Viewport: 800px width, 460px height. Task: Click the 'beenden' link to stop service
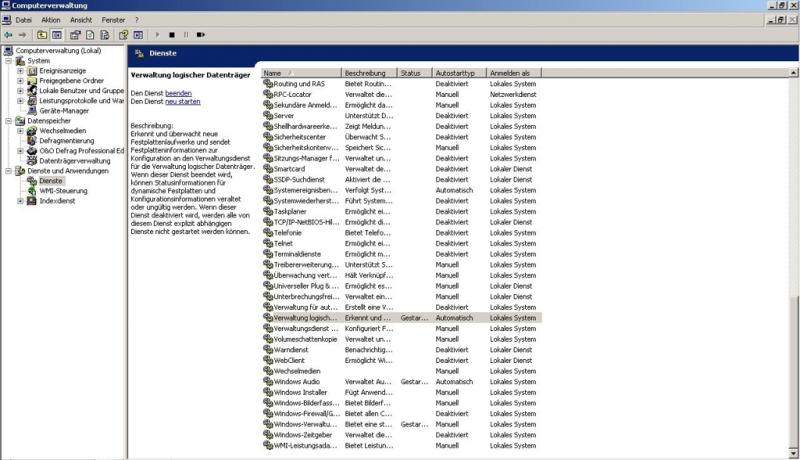click(x=178, y=92)
